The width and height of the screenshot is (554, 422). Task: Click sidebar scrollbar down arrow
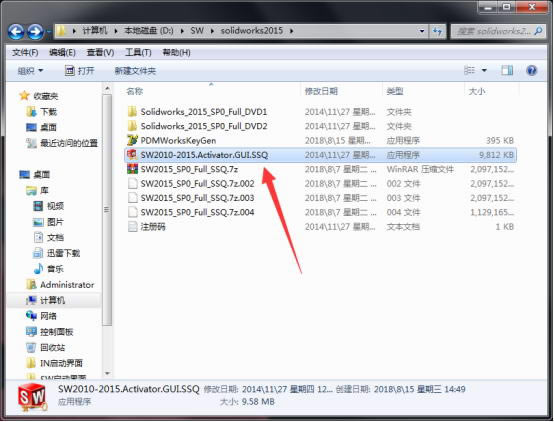107,373
